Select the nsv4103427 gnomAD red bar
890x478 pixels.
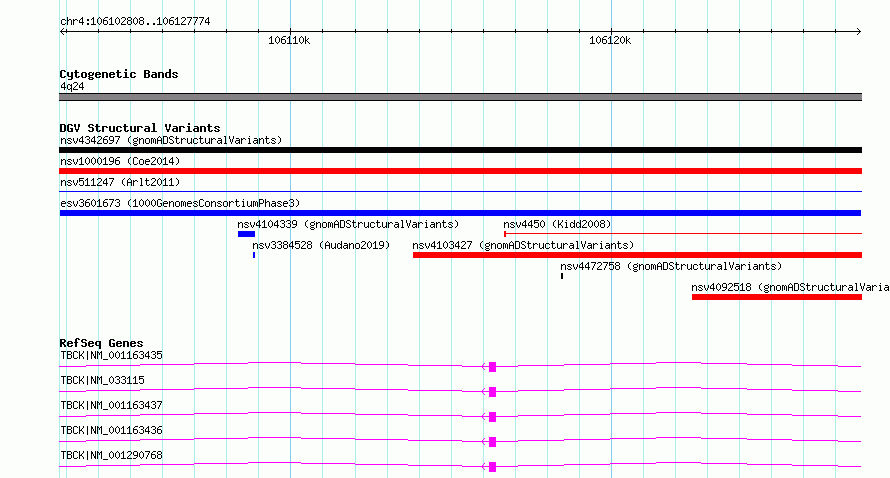coord(637,255)
